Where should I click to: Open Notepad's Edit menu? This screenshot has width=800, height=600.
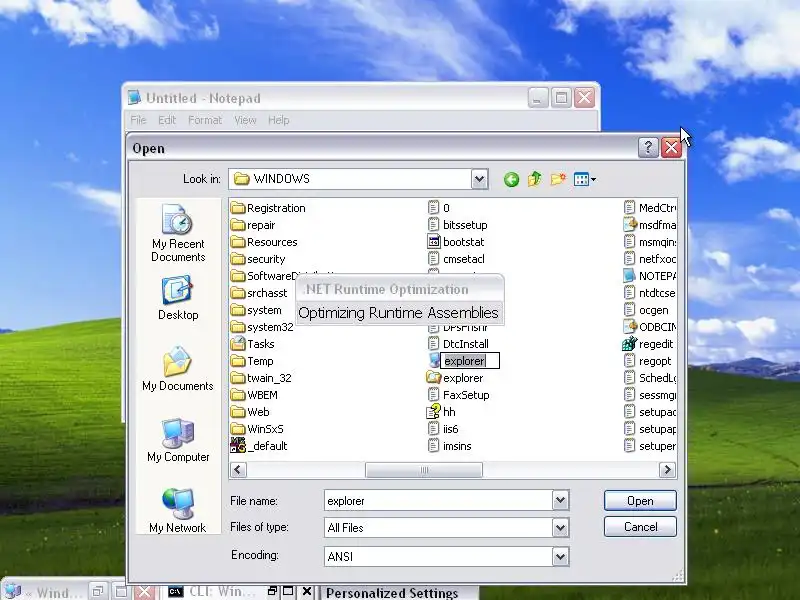[167, 120]
